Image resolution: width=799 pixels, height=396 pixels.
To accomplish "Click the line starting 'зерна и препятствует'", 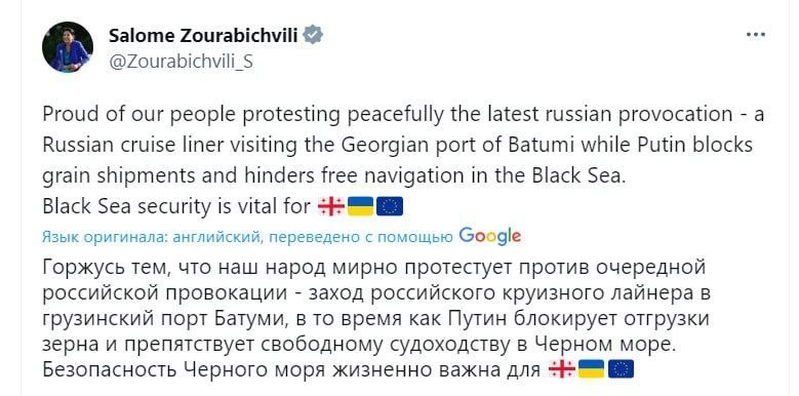I will (359, 344).
